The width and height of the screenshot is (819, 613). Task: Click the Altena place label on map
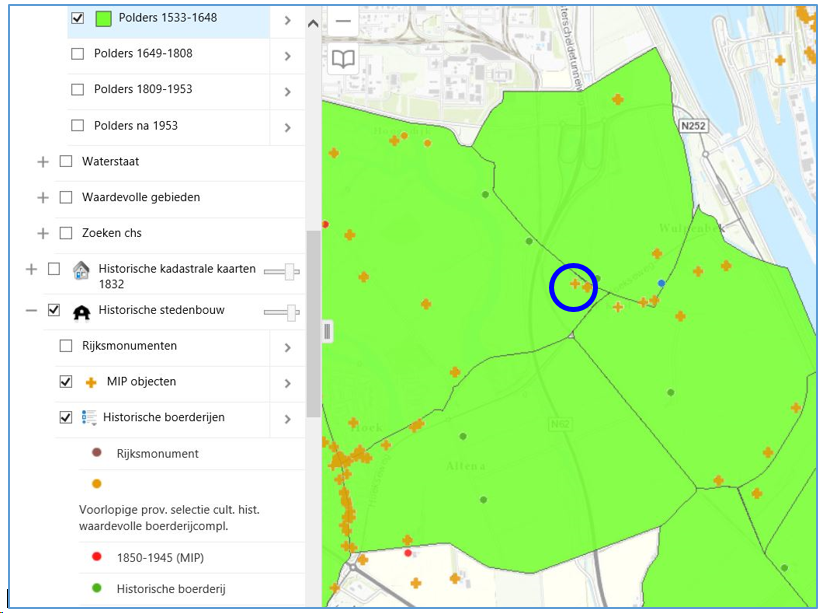465,466
